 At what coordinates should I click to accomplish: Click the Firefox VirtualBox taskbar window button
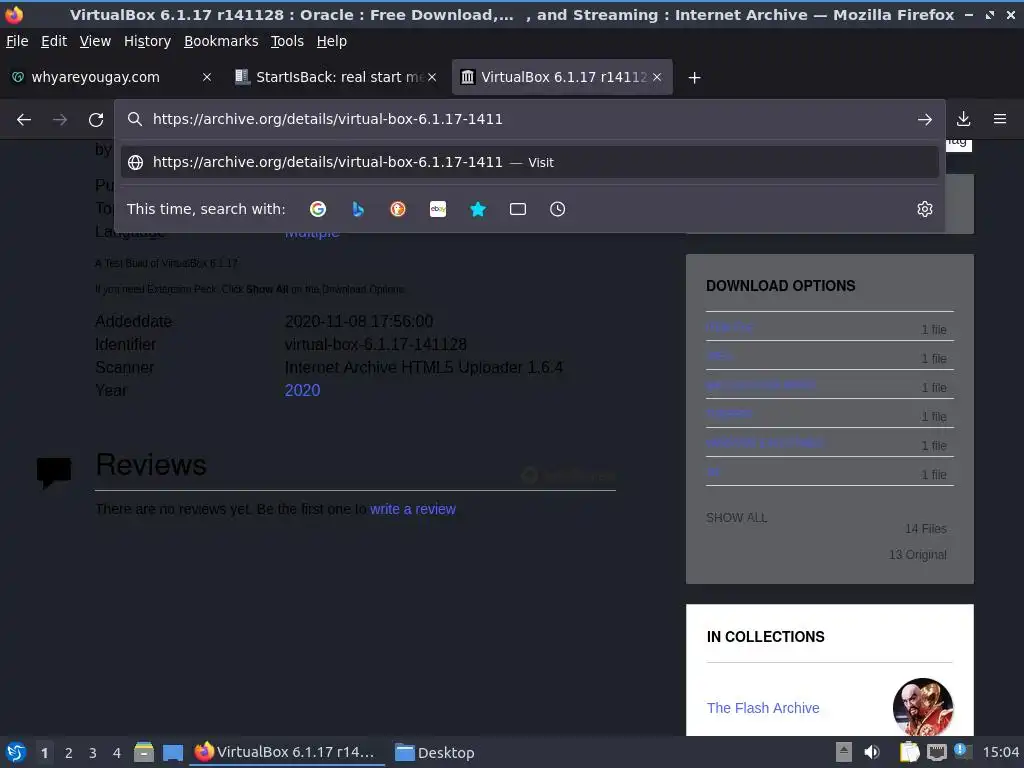(287, 752)
